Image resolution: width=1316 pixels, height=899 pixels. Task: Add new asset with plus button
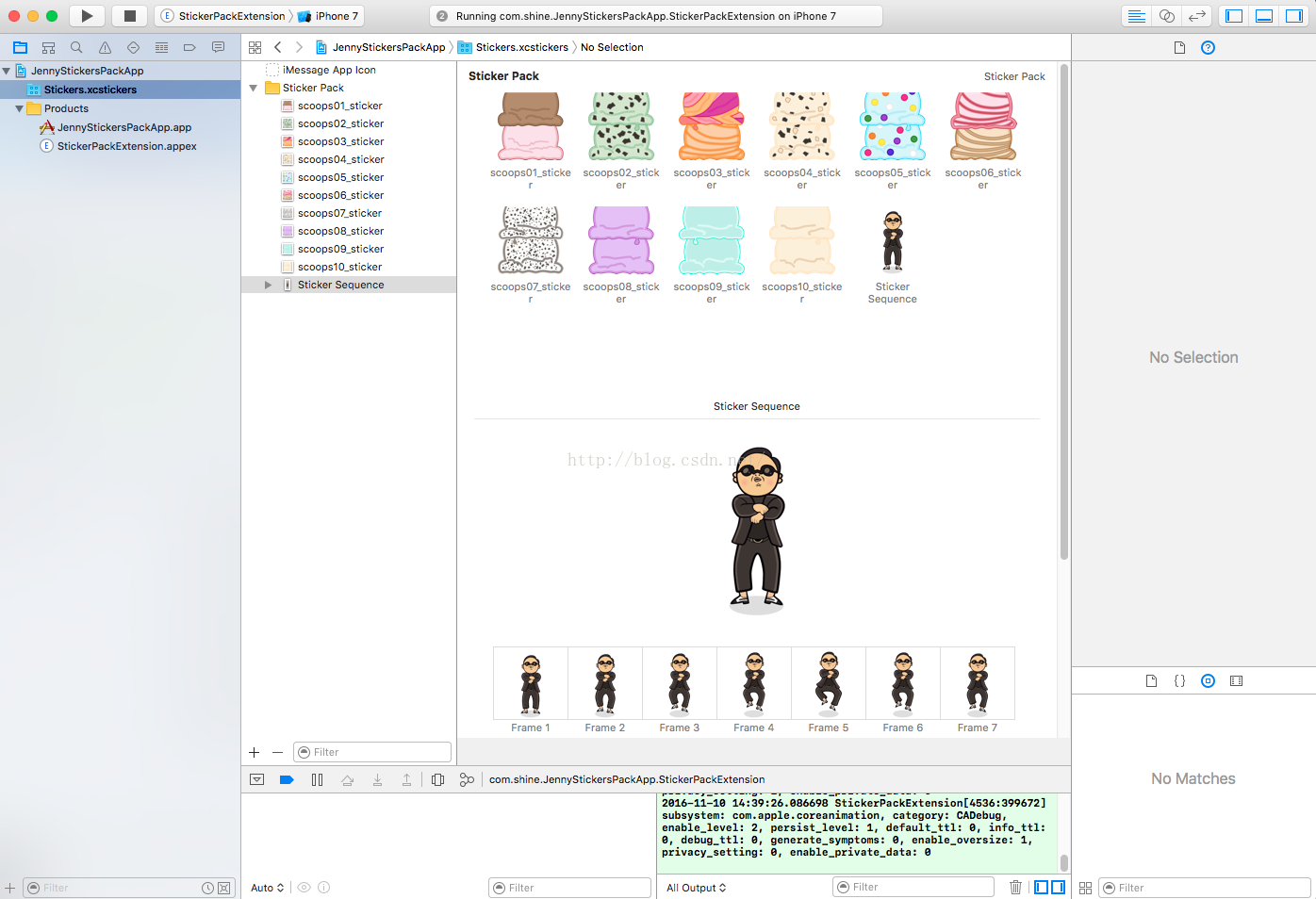tap(254, 752)
